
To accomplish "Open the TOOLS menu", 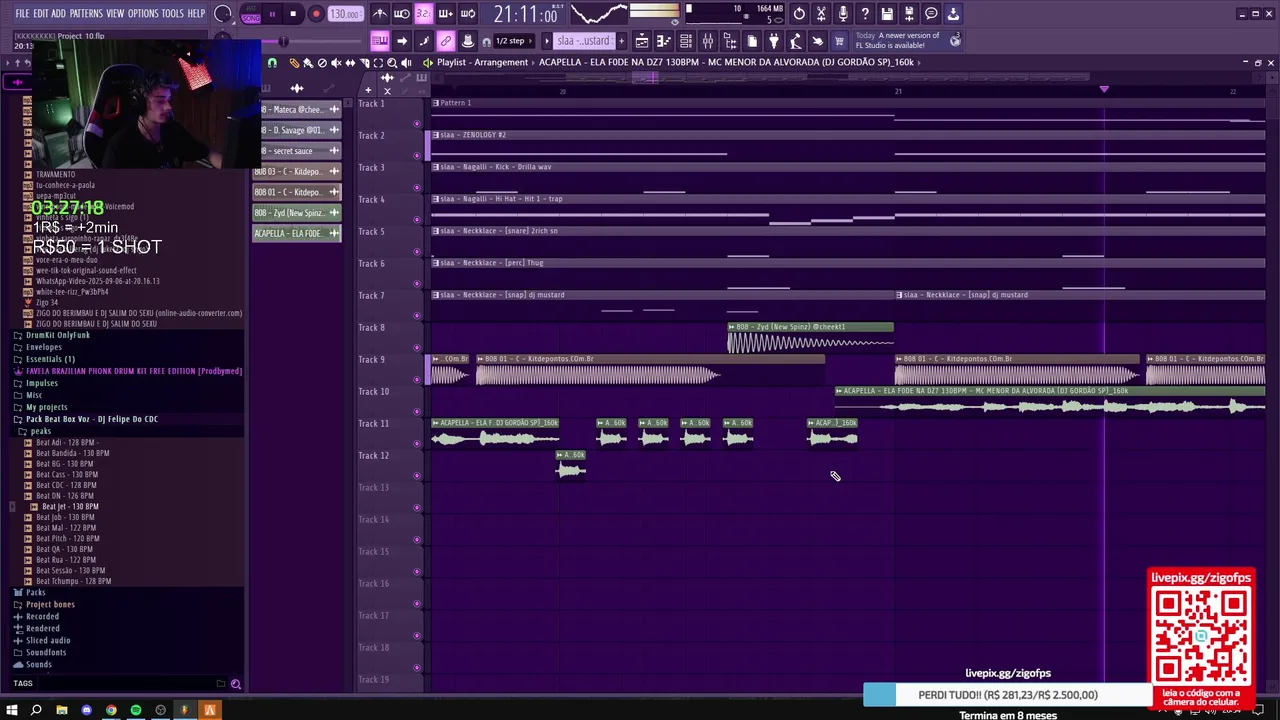I will click(x=172, y=14).
